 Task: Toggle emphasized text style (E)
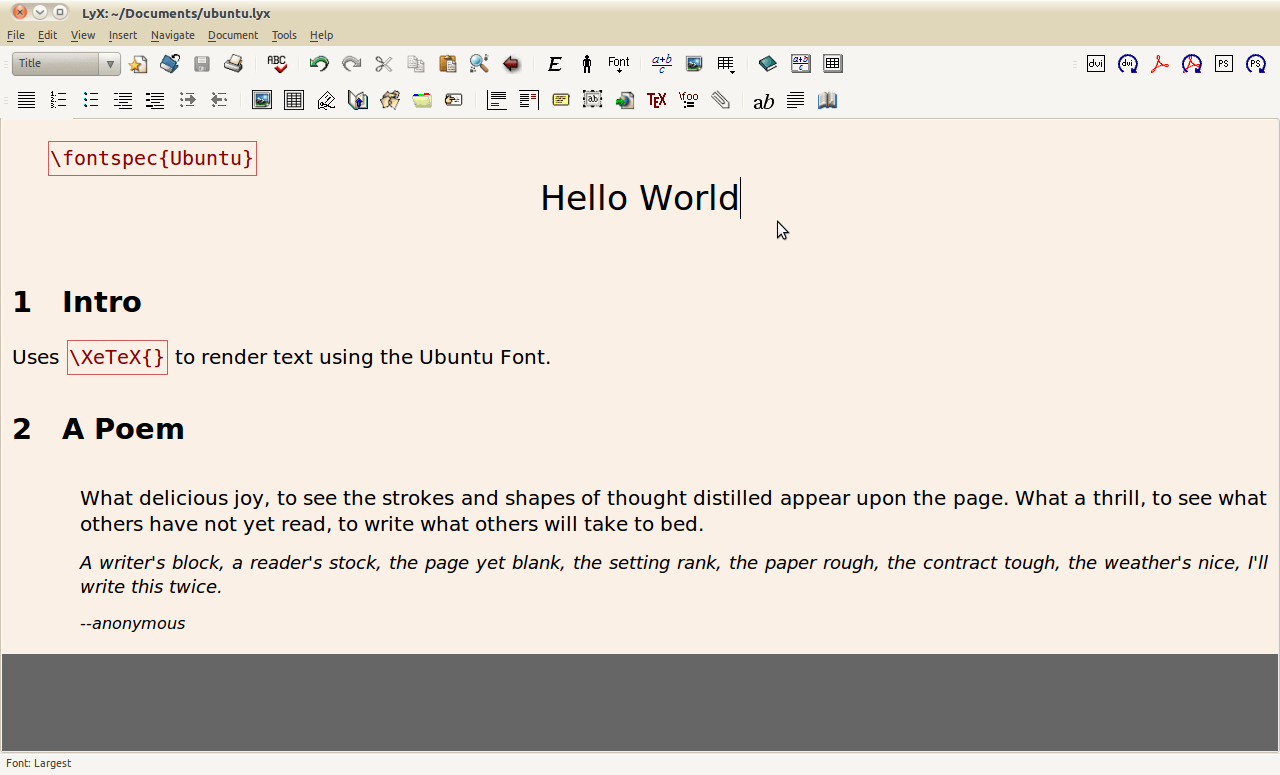click(x=555, y=64)
